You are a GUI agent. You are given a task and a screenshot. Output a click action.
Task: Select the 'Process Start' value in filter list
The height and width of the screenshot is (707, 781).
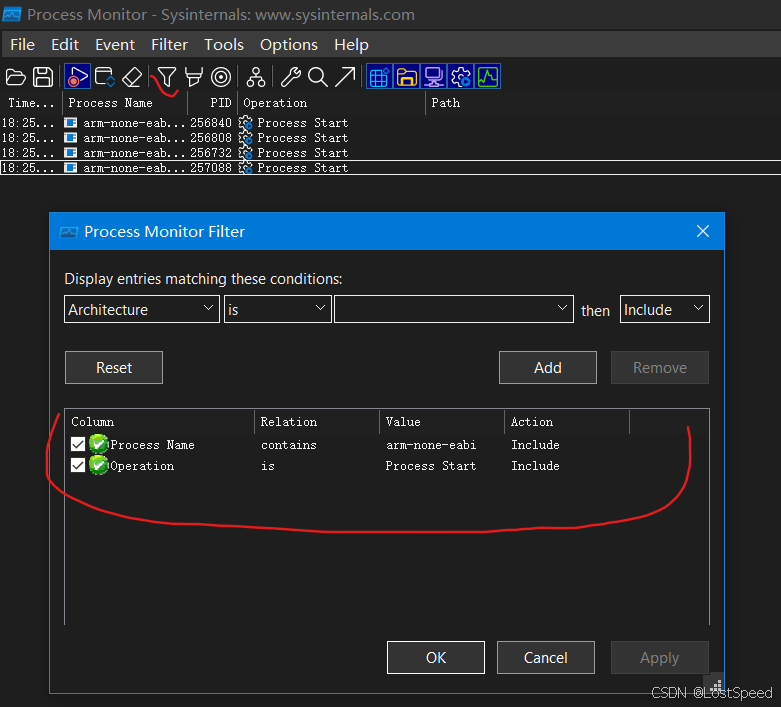431,466
